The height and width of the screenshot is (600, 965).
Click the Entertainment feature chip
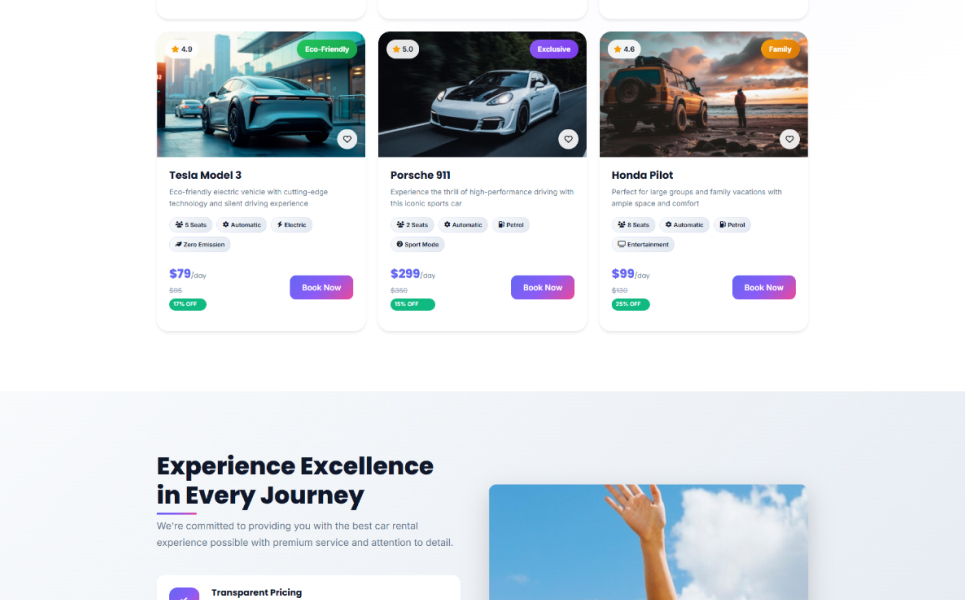tap(643, 244)
